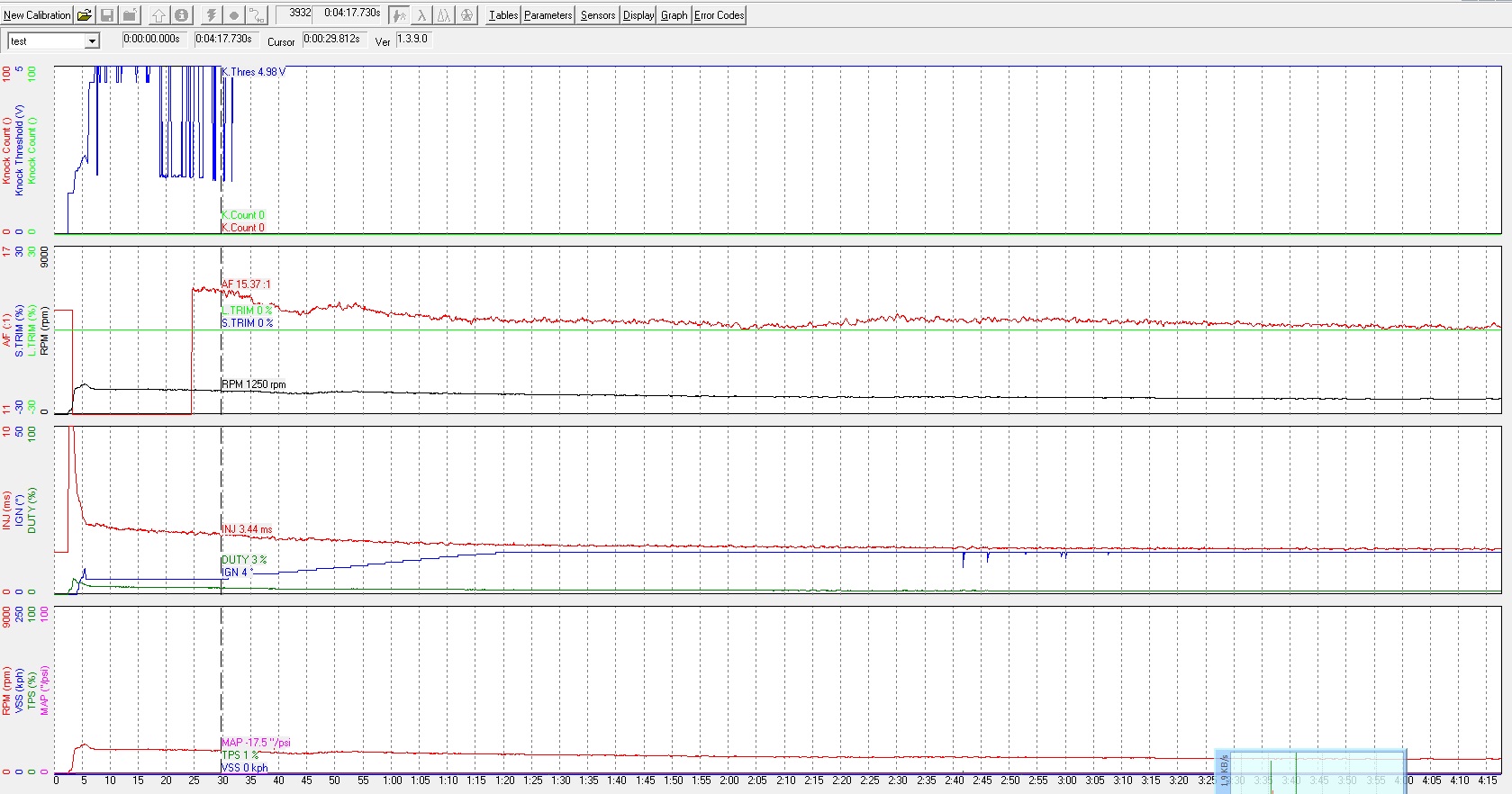Click the open file folder icon
The image size is (1512, 794).
pyautogui.click(x=84, y=15)
